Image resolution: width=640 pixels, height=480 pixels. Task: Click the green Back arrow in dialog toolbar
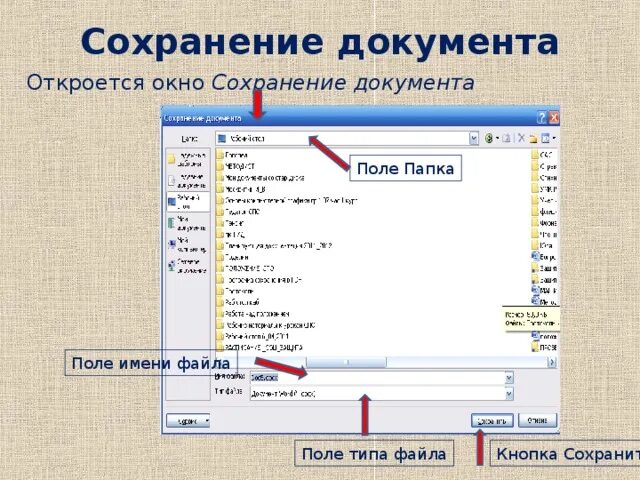488,138
